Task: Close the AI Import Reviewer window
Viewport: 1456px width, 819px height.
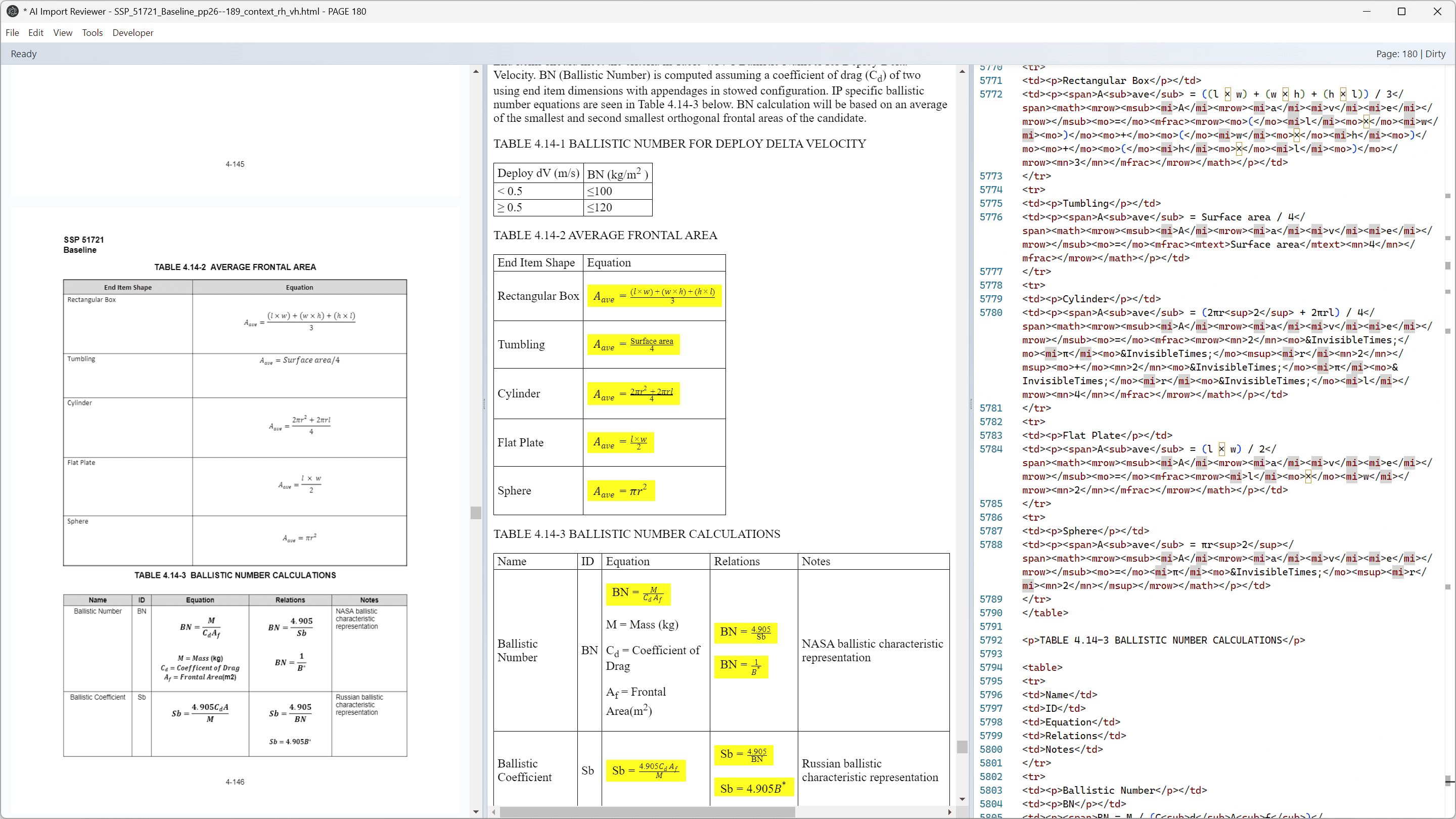Action: point(1437,11)
